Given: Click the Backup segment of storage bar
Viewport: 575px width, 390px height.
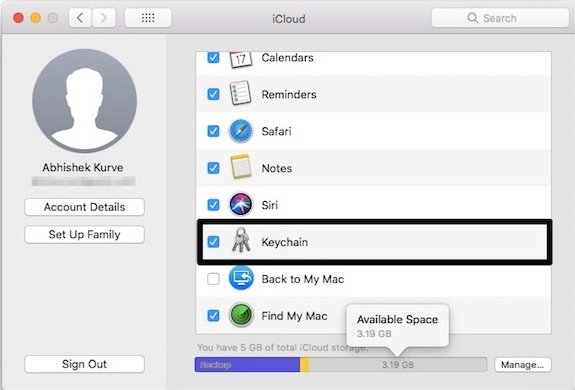Looking at the screenshot, I should pos(247,365).
